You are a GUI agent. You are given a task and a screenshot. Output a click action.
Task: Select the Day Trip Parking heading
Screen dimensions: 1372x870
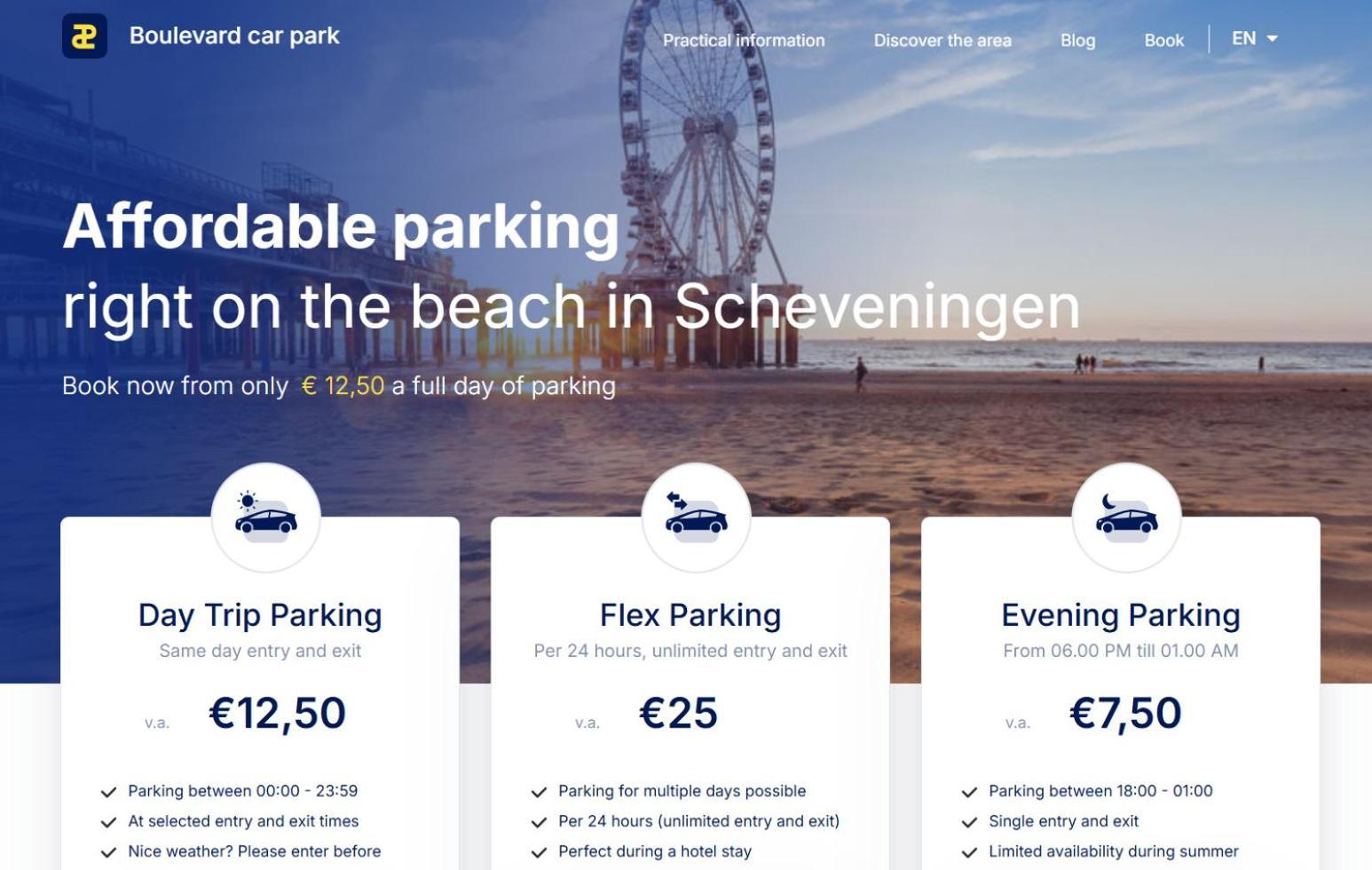pos(260,615)
